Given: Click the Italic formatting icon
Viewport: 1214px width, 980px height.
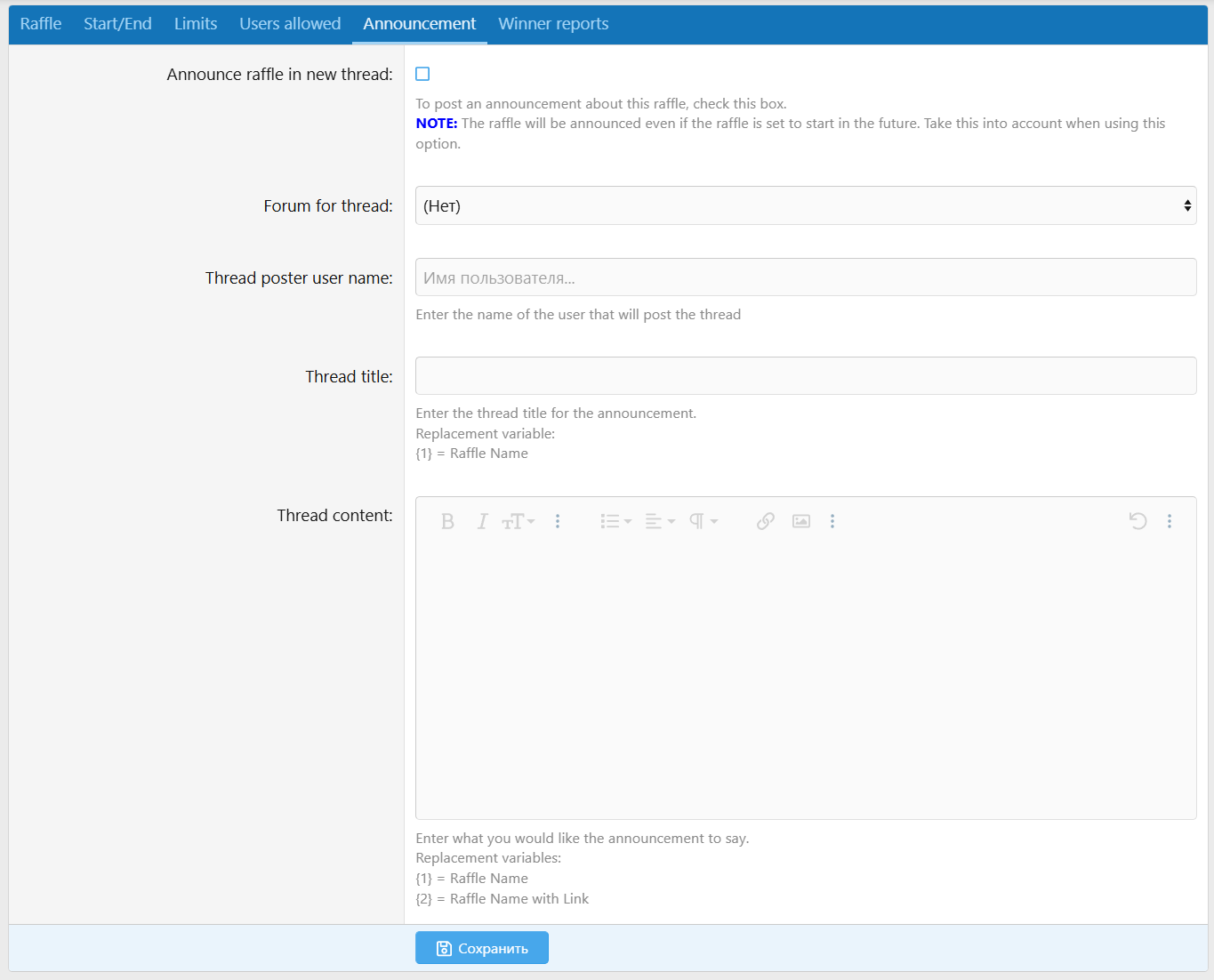Looking at the screenshot, I should point(482,521).
